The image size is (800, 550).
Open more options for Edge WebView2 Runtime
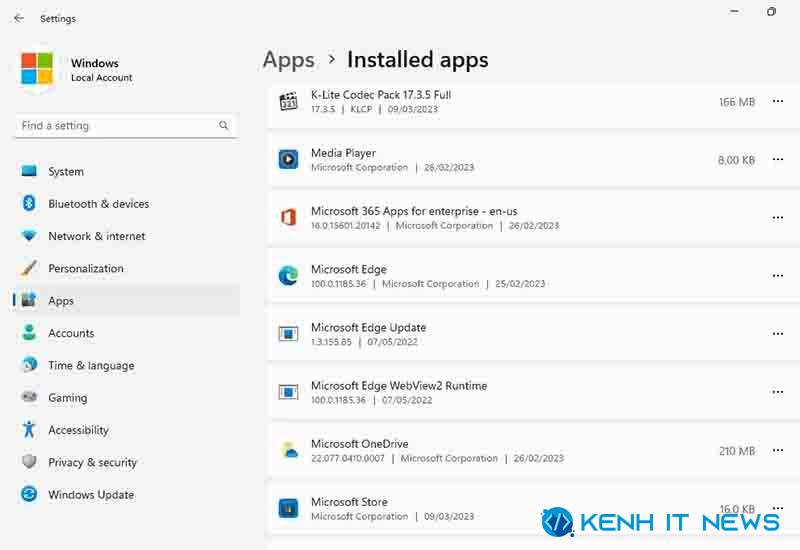point(778,392)
